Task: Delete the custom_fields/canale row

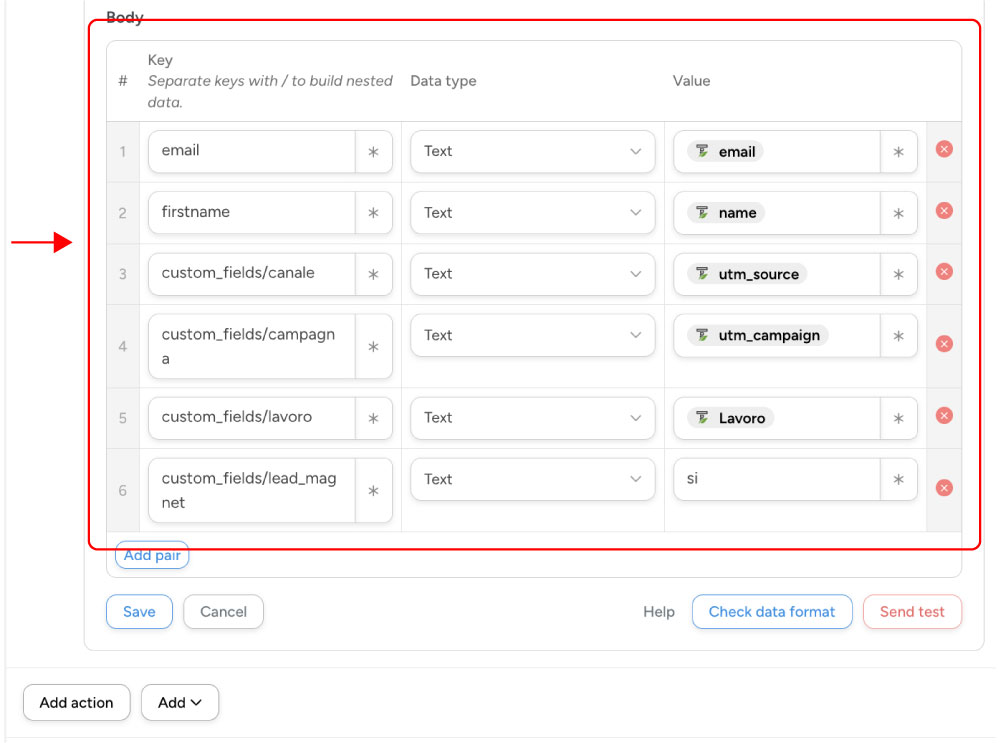Action: coord(942,273)
